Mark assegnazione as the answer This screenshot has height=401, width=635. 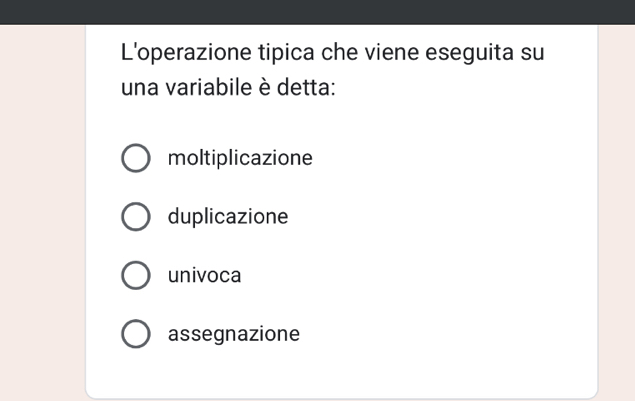coord(136,334)
